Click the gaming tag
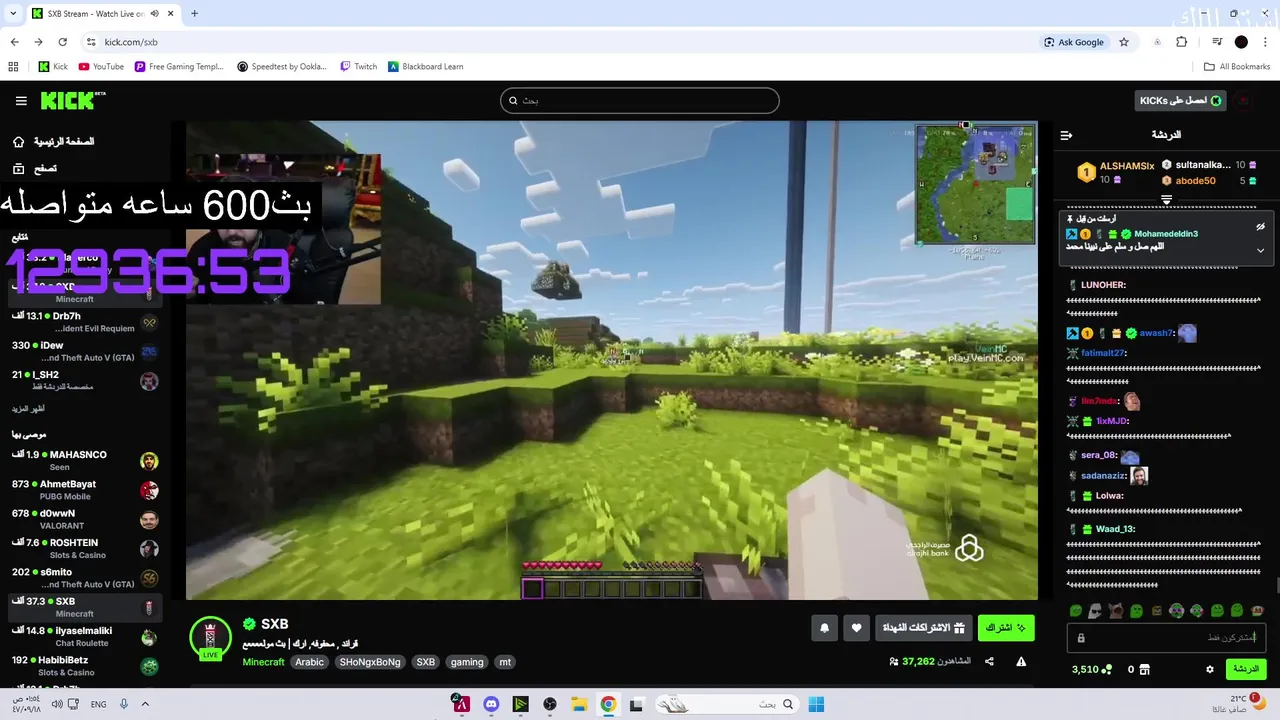This screenshot has height=720, width=1280. 467,662
